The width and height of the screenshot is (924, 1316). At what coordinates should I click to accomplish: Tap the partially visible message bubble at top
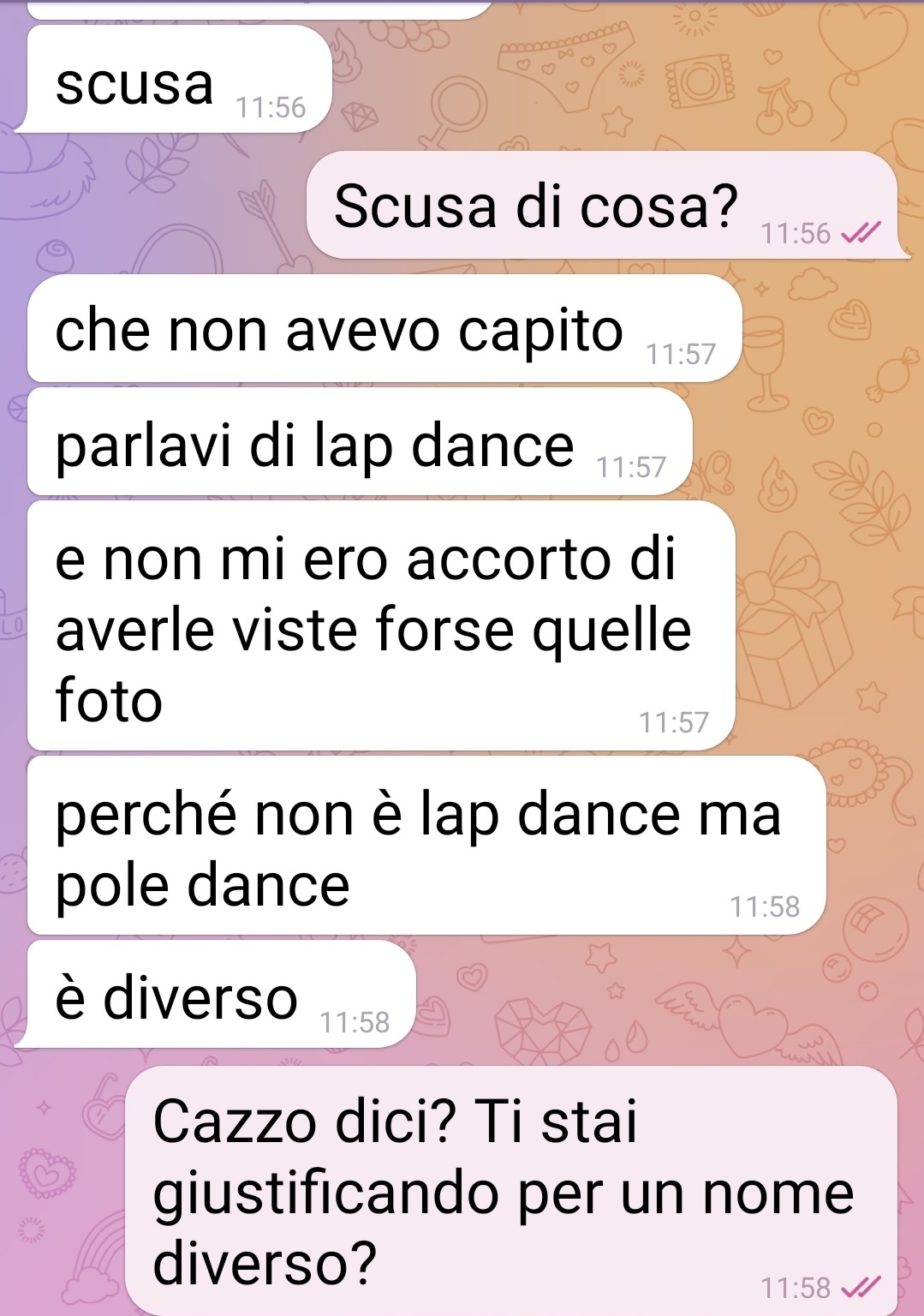(x=261, y=9)
